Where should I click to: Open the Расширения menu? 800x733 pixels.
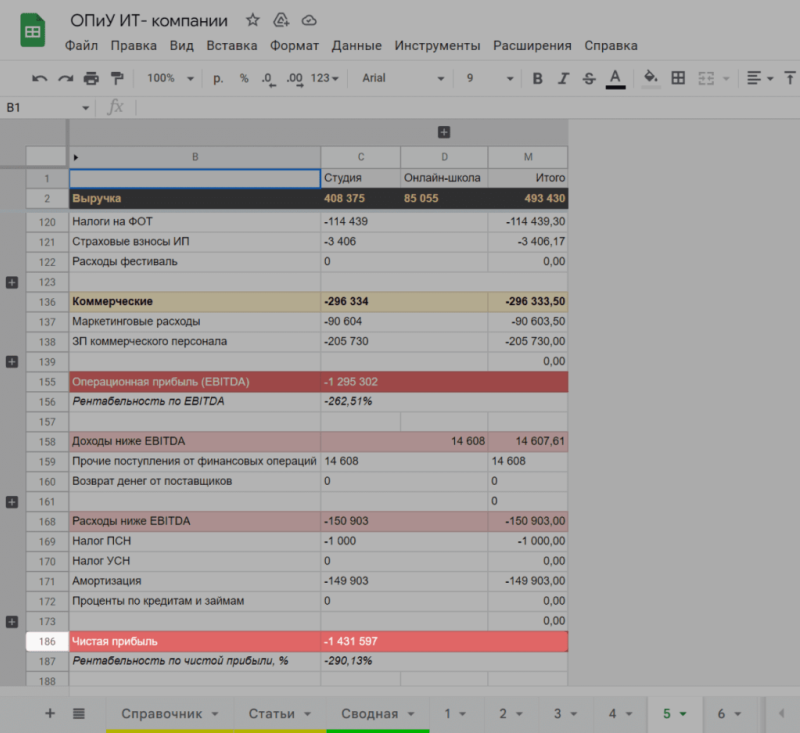coord(532,45)
